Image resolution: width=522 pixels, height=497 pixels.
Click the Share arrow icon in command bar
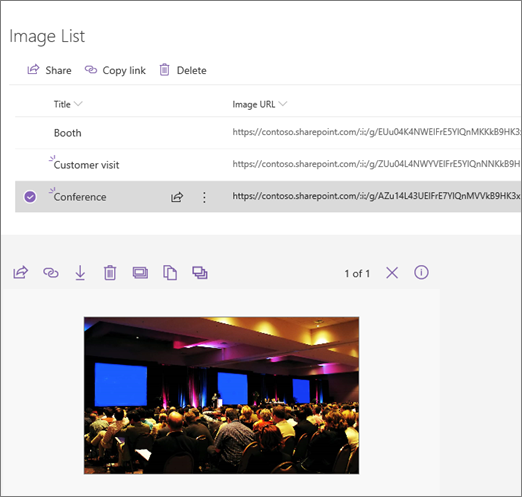[33, 69]
